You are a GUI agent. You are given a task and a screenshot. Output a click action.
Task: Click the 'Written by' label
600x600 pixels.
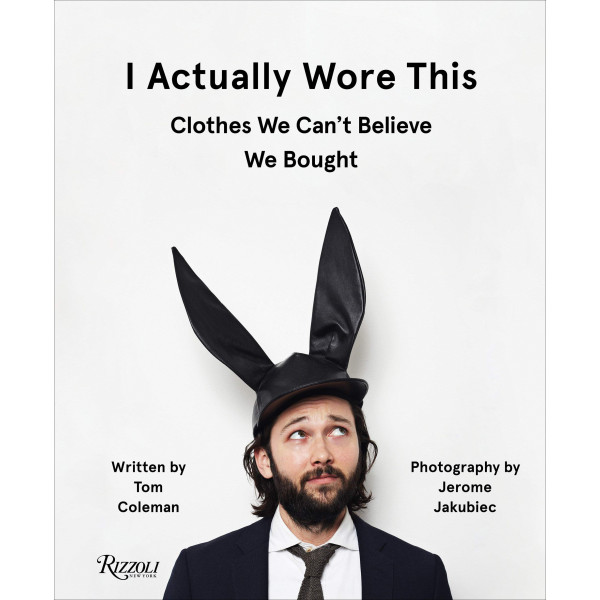[x=148, y=468]
